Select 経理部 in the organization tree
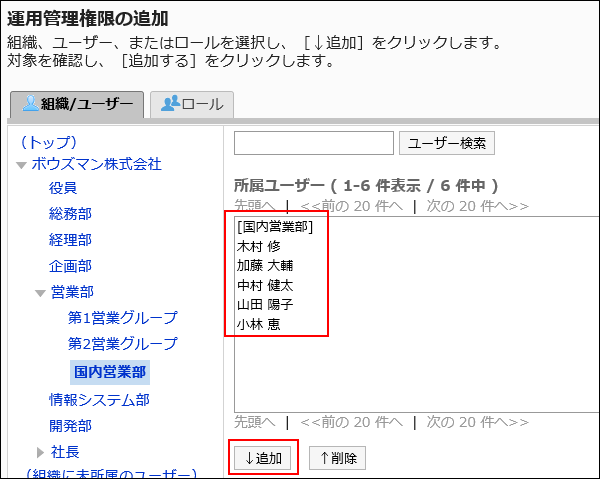 coord(70,240)
